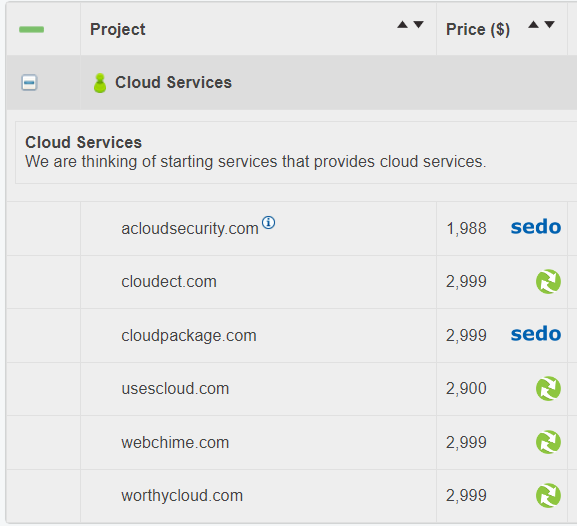
Task: Sort Price column descending
Action: (549, 25)
